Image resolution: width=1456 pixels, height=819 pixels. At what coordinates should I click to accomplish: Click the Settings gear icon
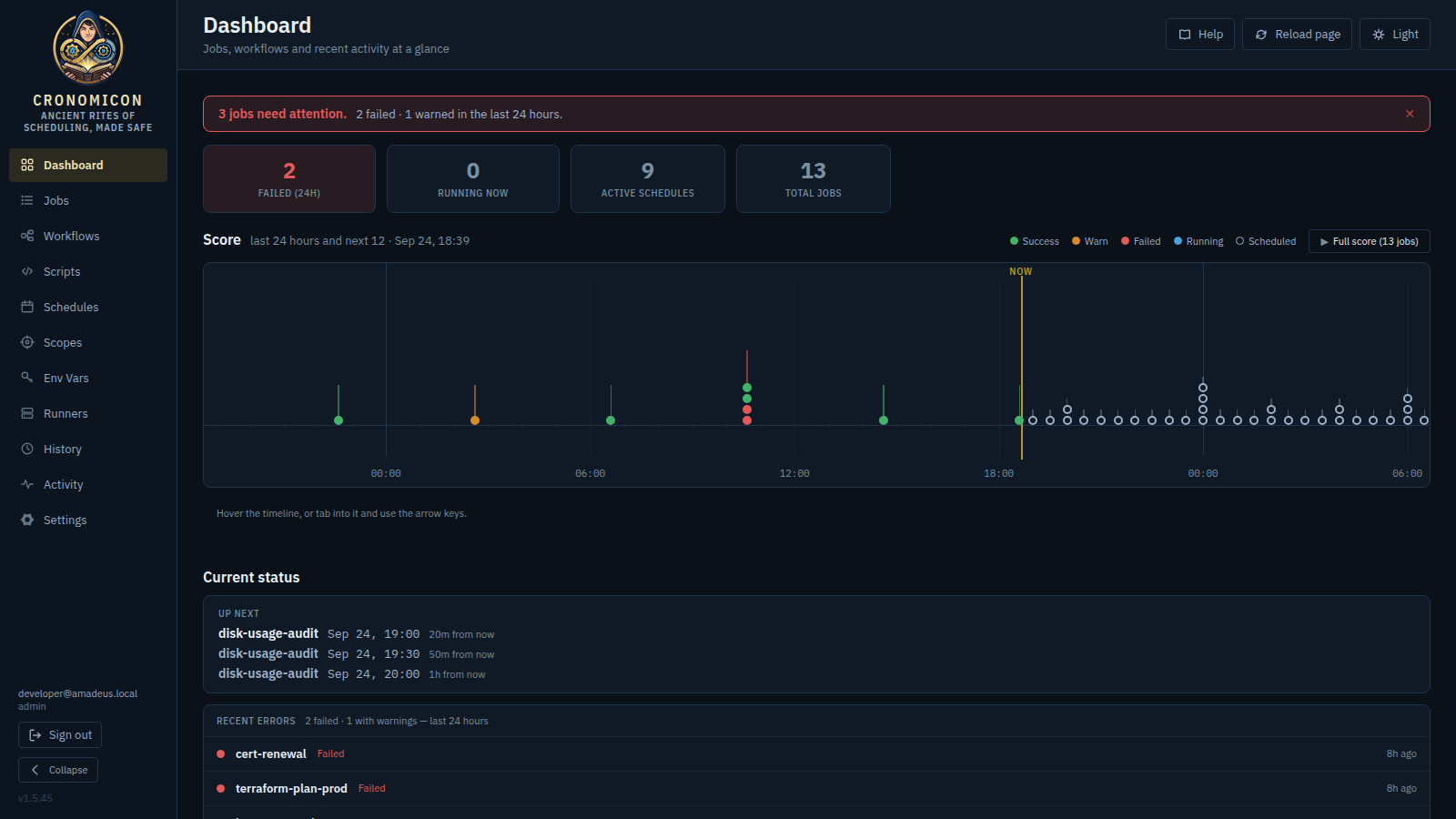[27, 520]
